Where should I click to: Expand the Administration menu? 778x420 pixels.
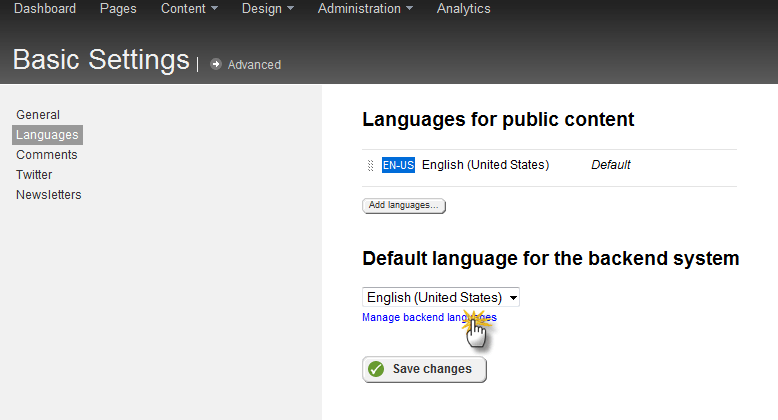[x=365, y=8]
